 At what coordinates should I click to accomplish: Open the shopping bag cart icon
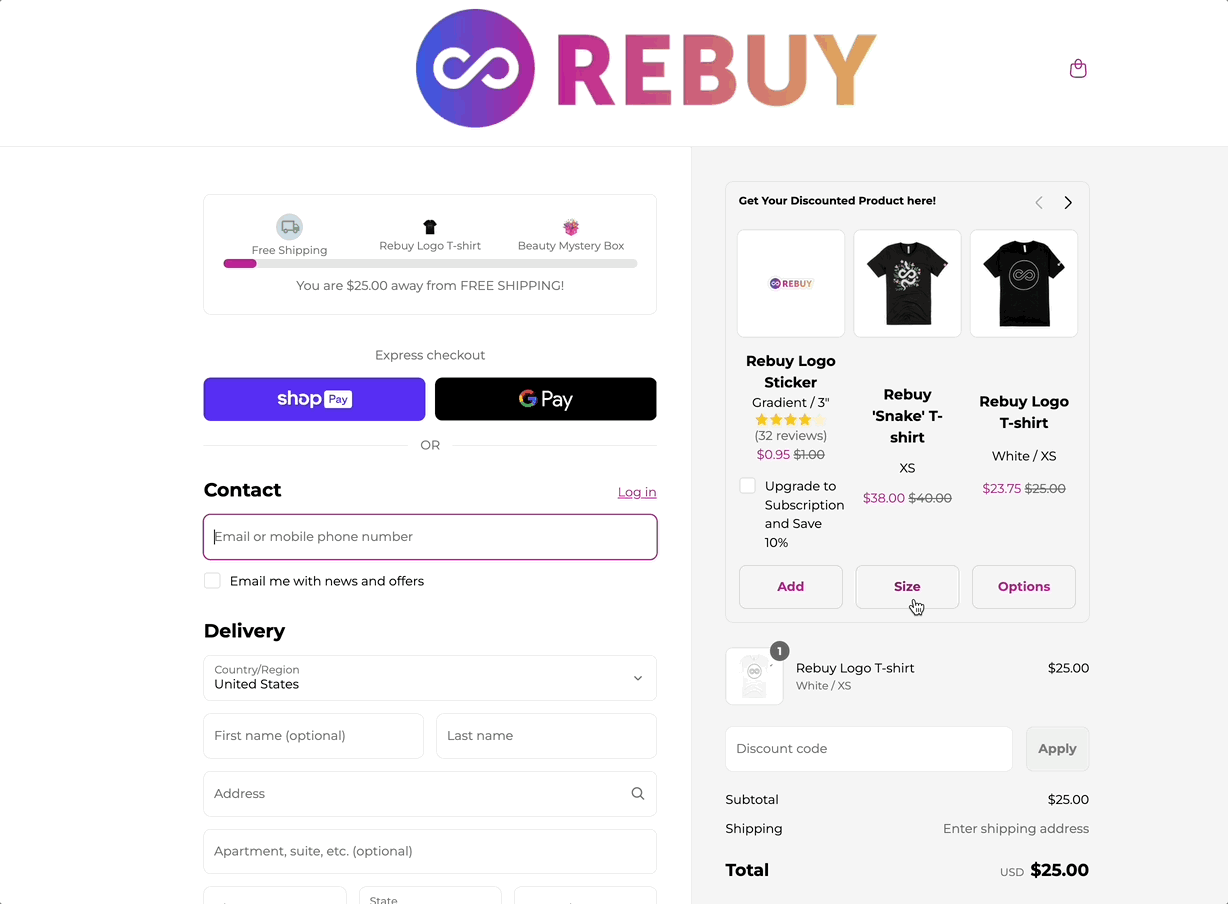pos(1078,69)
